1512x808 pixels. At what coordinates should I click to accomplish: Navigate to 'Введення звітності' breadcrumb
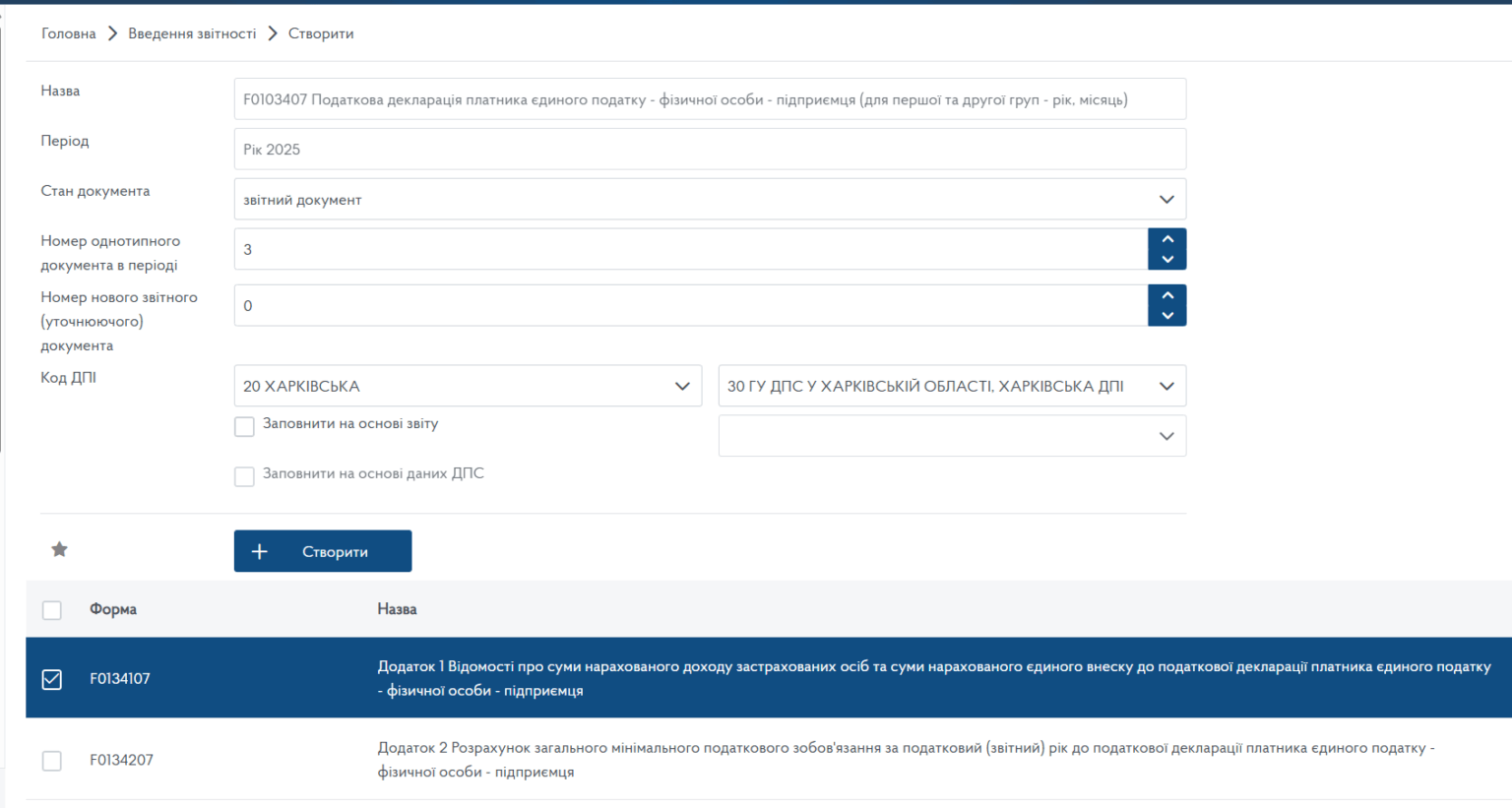[x=192, y=33]
